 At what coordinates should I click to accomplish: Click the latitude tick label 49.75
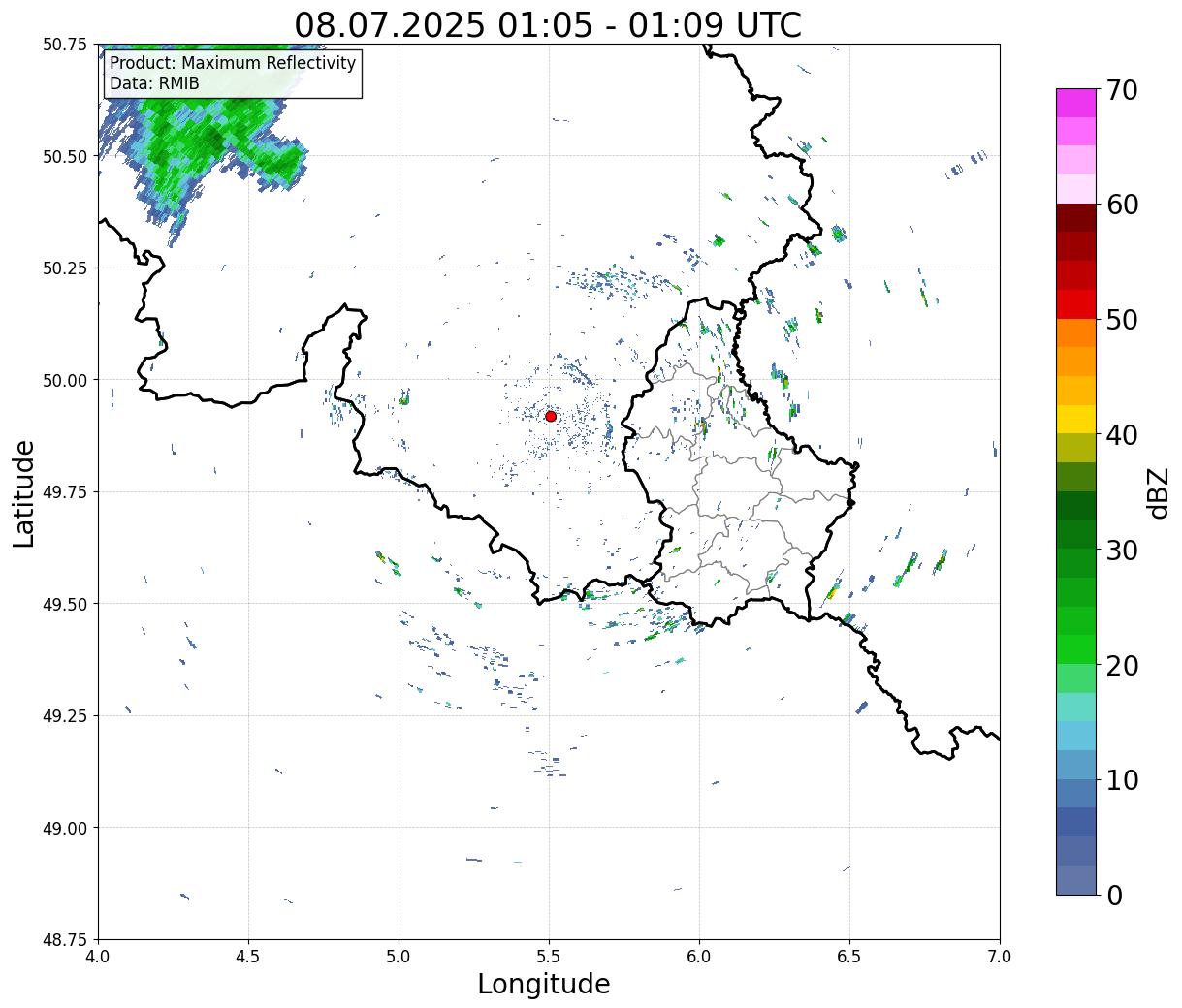(x=65, y=492)
